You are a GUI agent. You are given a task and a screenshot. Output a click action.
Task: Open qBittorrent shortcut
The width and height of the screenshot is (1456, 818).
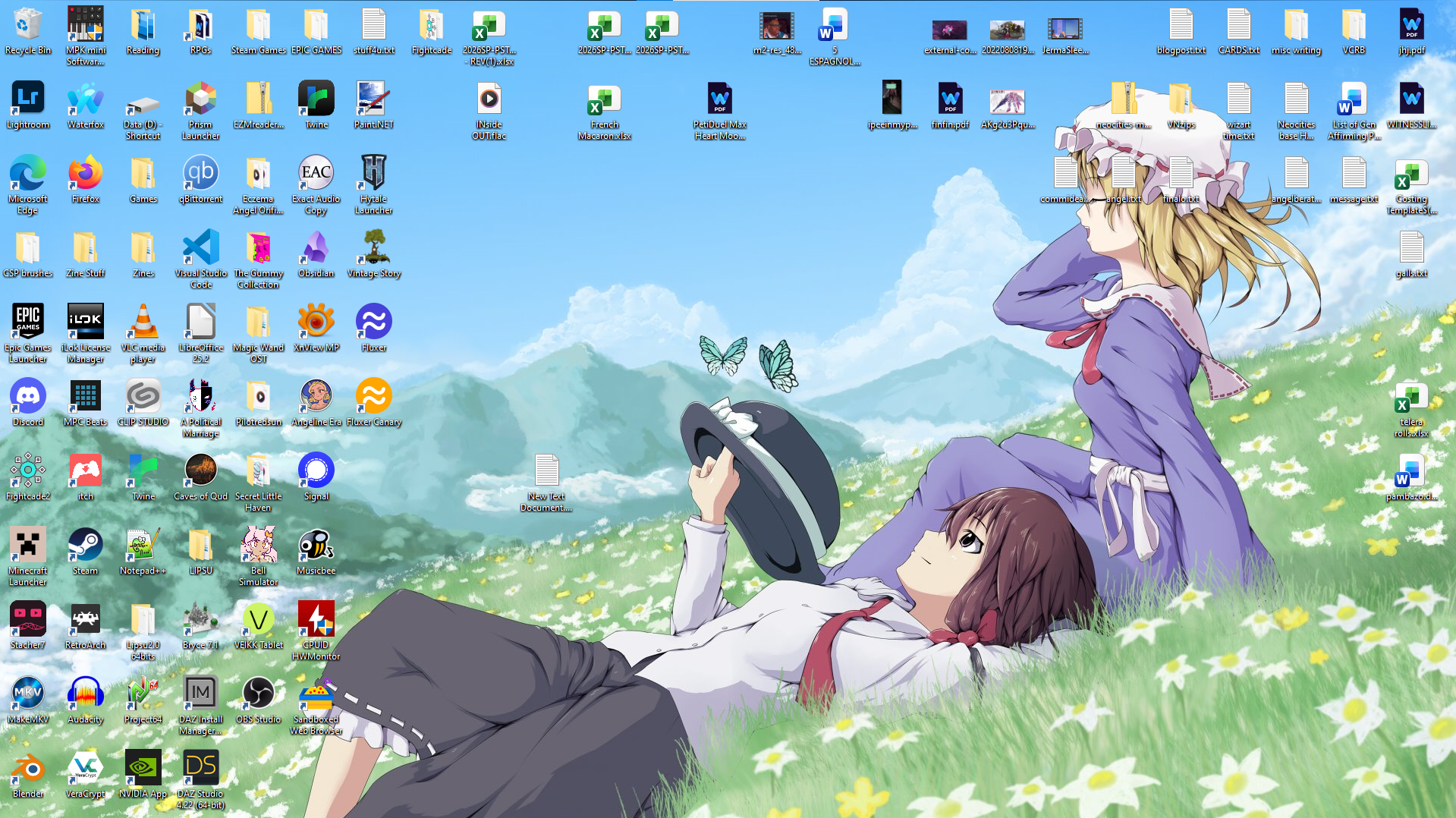pos(201,181)
